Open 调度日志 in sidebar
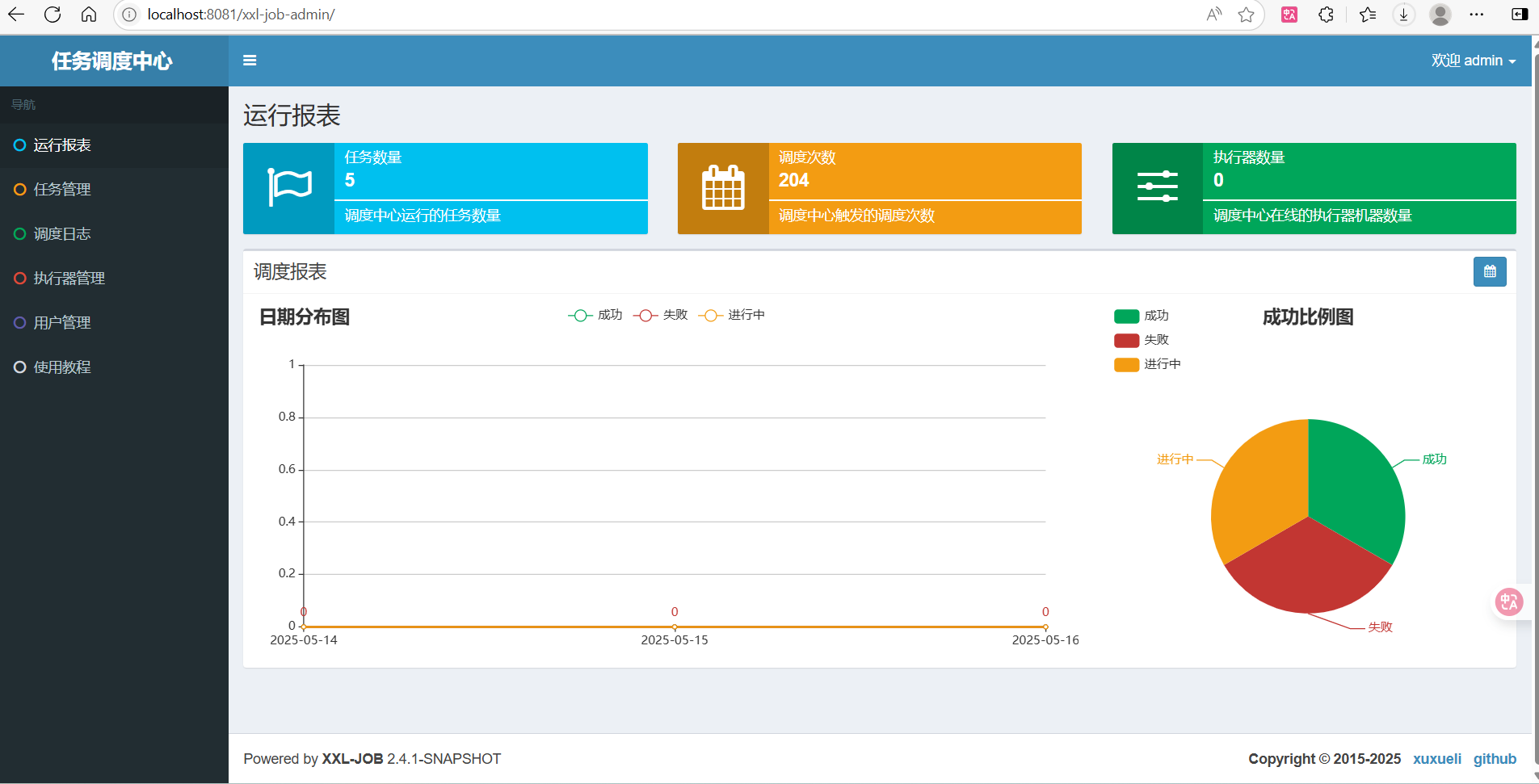 click(x=114, y=234)
